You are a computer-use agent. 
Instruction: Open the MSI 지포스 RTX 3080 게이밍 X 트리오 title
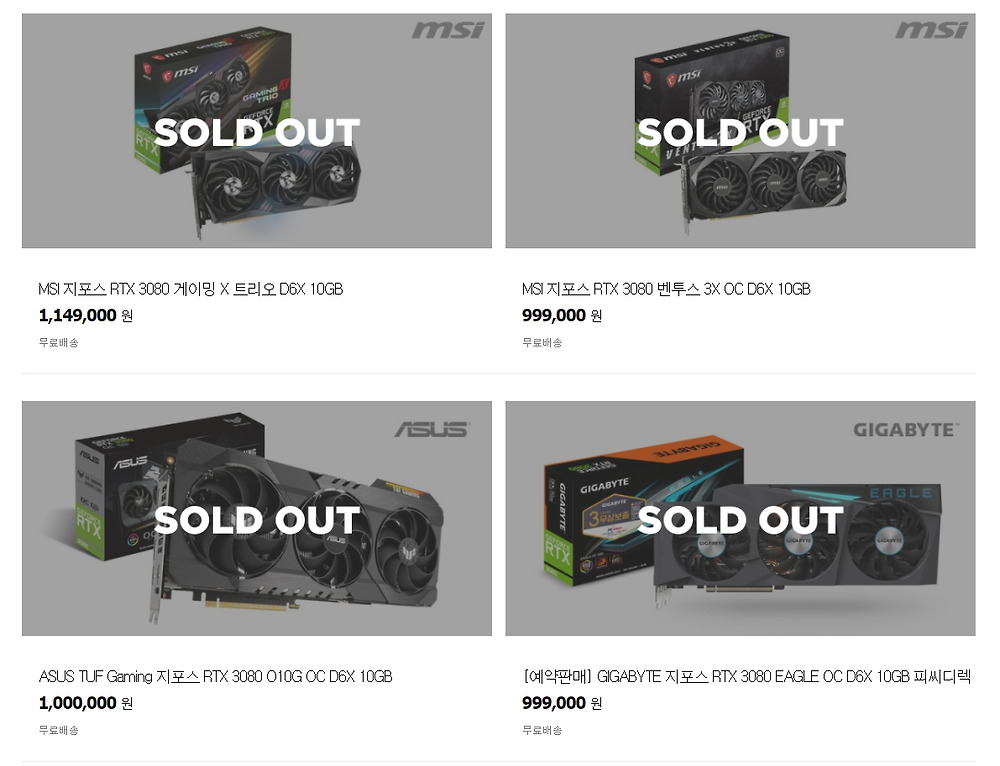pos(191,289)
